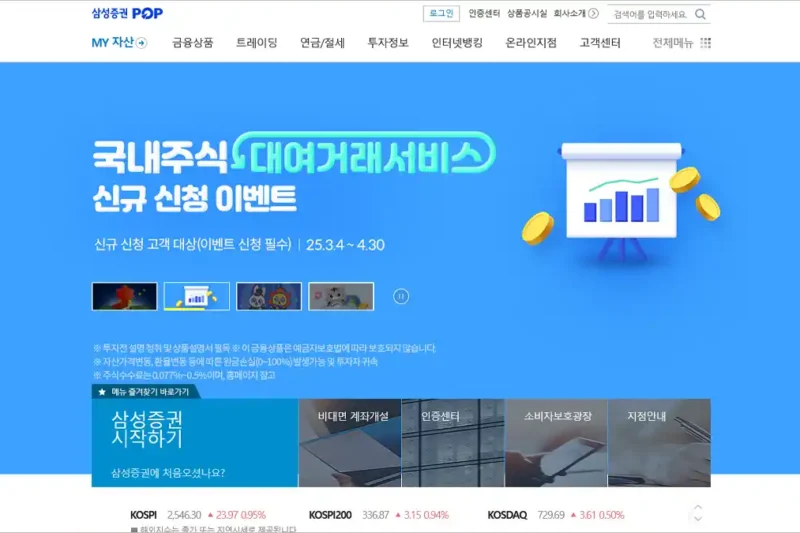Viewport: 800px width, 533px height.
Task: Open 회사소개 link
Action: tap(569, 13)
